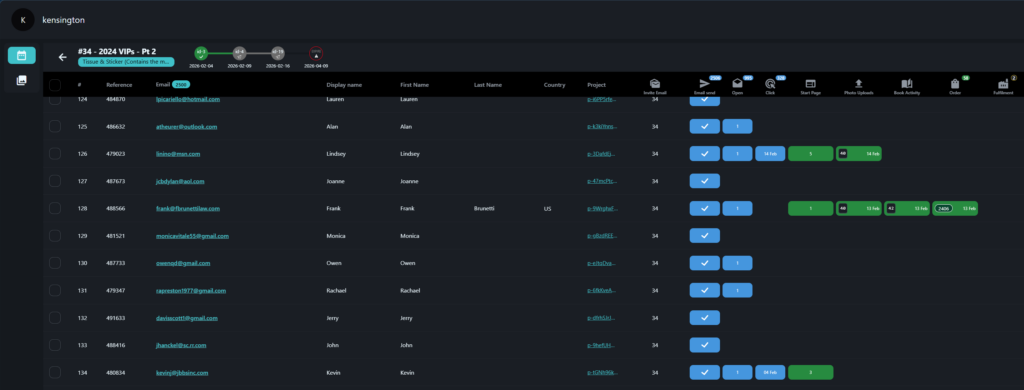Open email atheurer@outlook.com

(x=186, y=127)
